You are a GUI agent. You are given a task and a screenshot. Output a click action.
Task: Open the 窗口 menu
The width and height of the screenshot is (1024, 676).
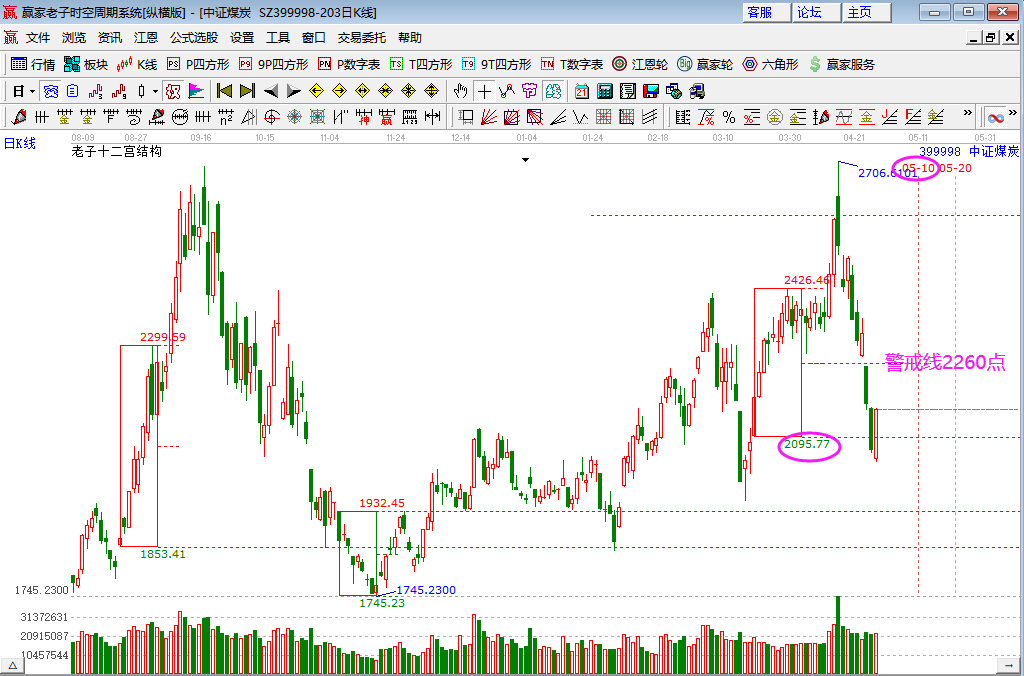coord(313,38)
